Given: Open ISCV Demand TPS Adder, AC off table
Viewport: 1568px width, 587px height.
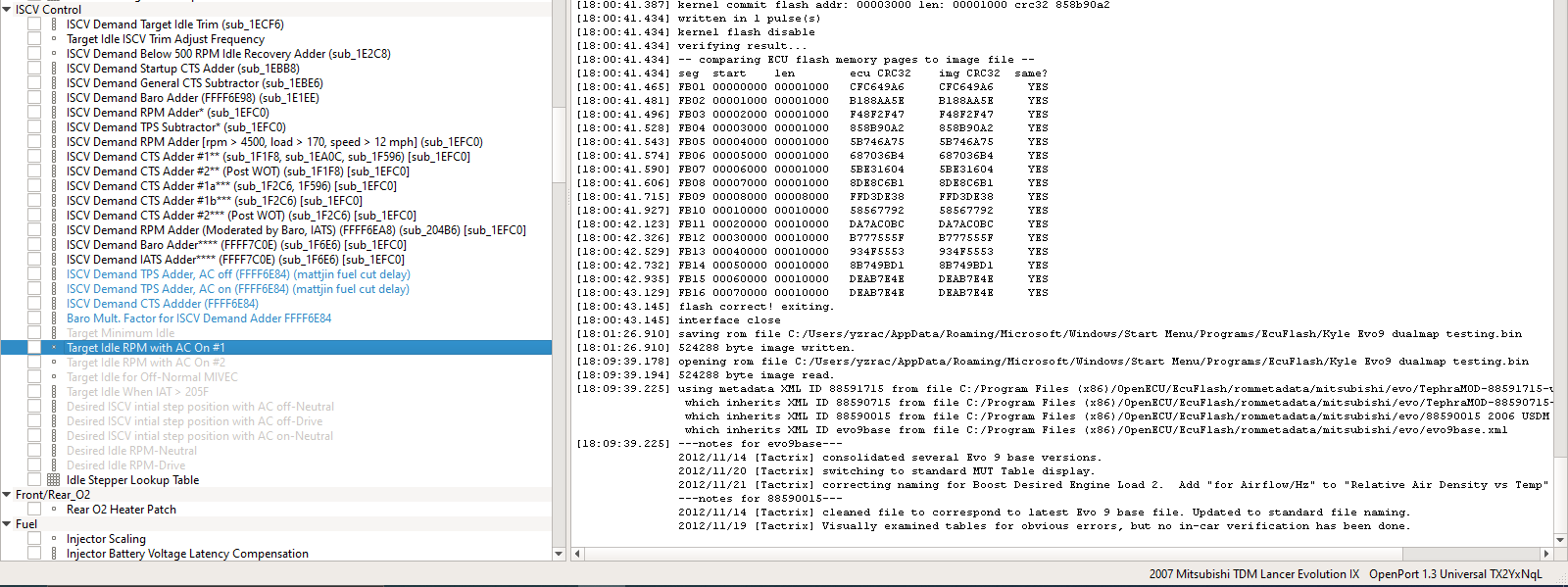Looking at the screenshot, I should (237, 274).
